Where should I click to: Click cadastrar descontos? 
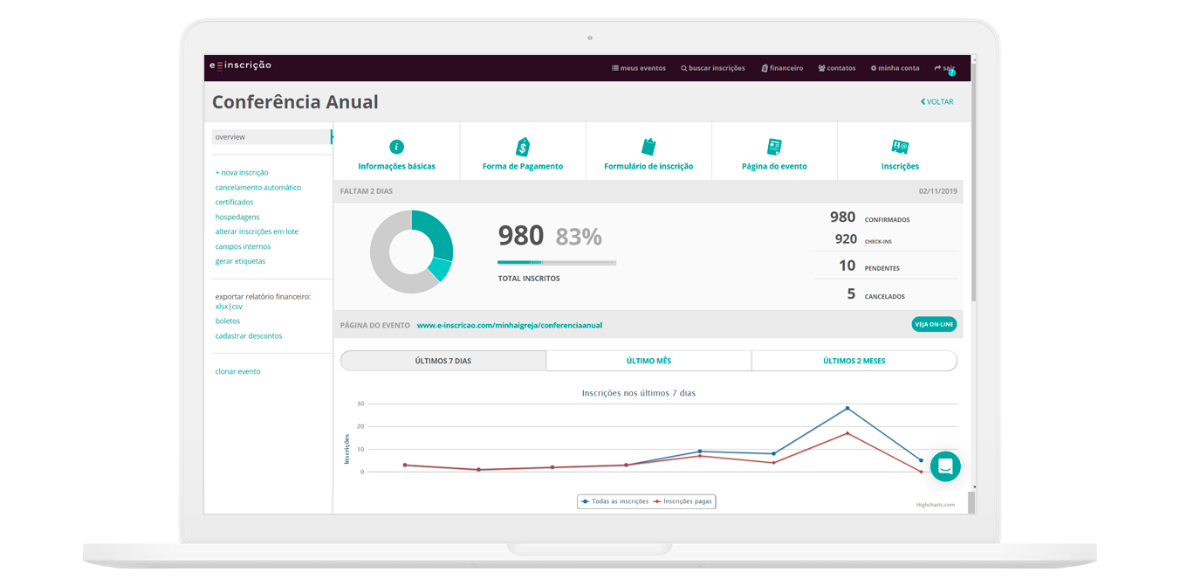tap(248, 336)
